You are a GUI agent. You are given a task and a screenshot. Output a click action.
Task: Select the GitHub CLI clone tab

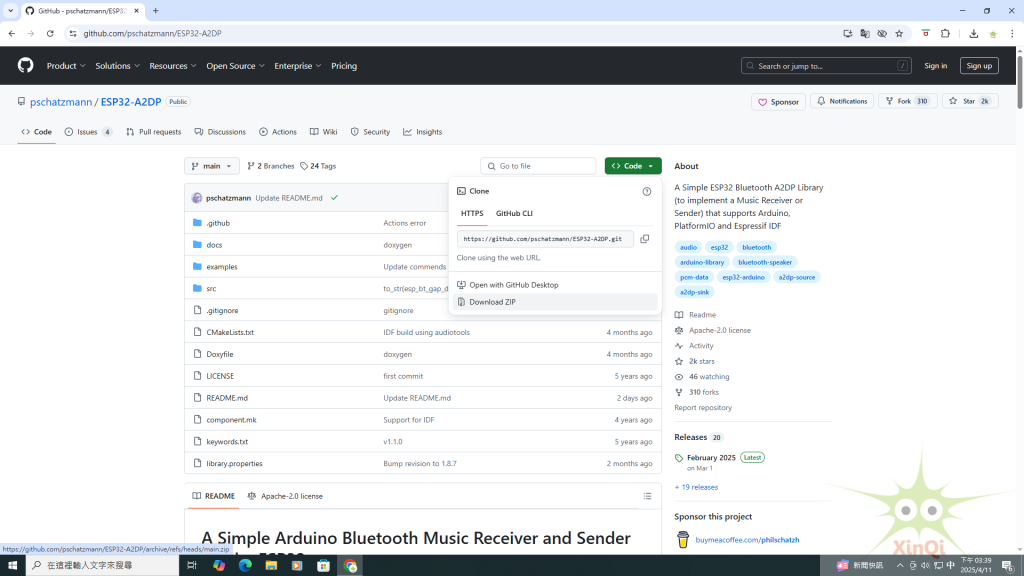pos(514,214)
